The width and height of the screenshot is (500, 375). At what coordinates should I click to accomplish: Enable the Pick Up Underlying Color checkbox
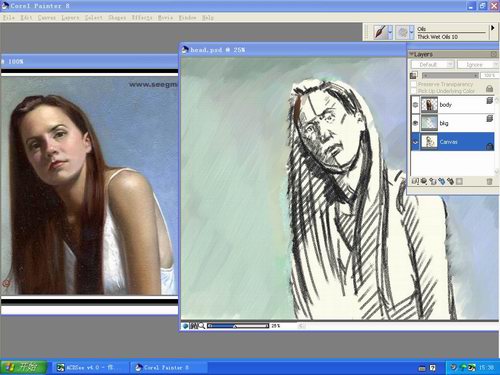point(414,91)
